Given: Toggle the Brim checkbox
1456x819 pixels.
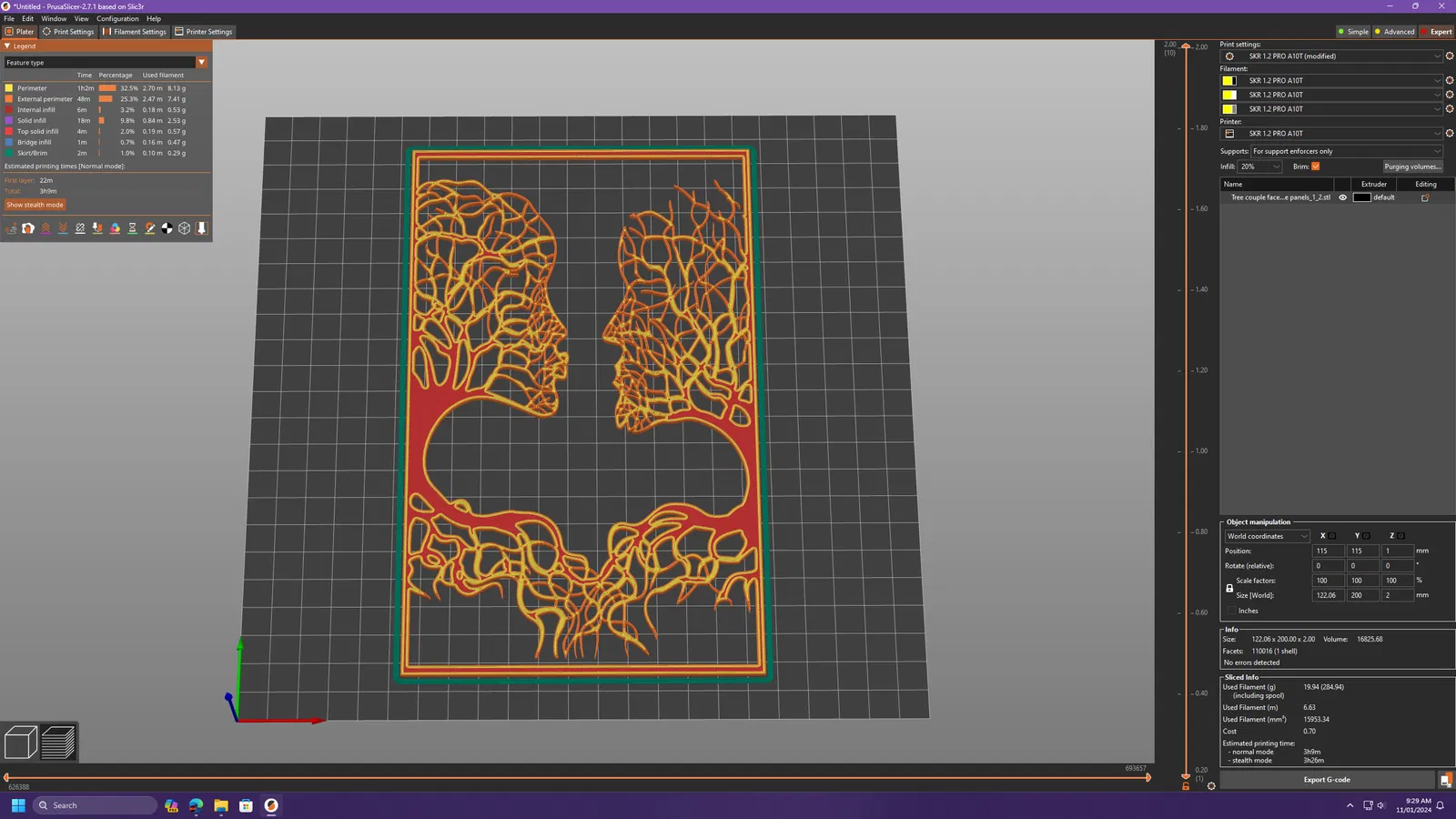Looking at the screenshot, I should 1315,167.
